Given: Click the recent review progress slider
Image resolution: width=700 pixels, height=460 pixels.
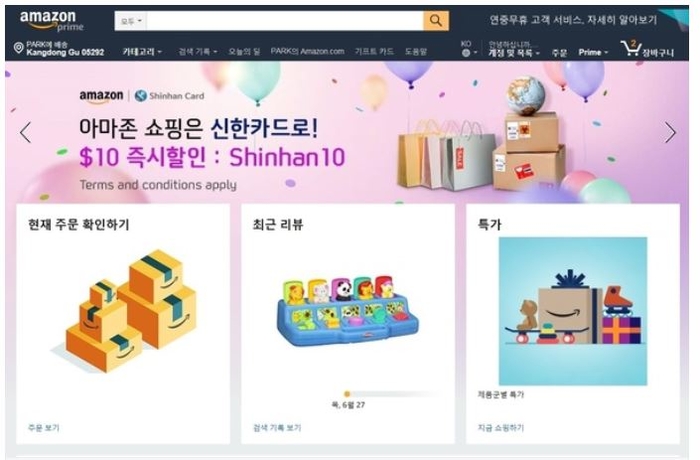Looking at the screenshot, I should coord(392,394).
